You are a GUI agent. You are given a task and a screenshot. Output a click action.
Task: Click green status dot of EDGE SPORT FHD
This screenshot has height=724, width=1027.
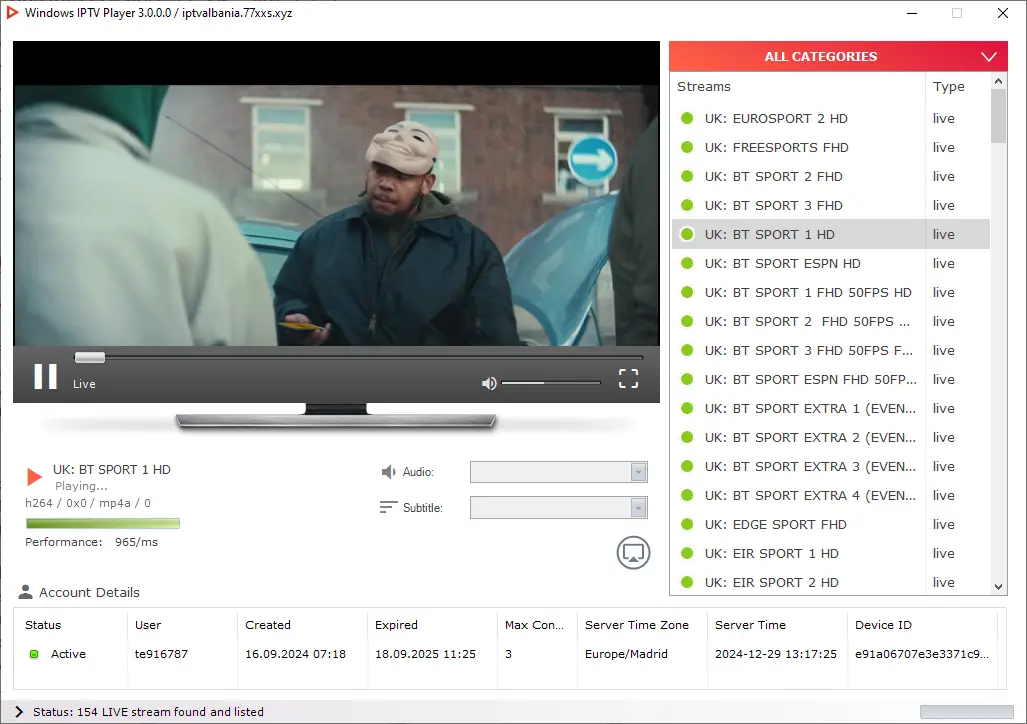(x=687, y=524)
